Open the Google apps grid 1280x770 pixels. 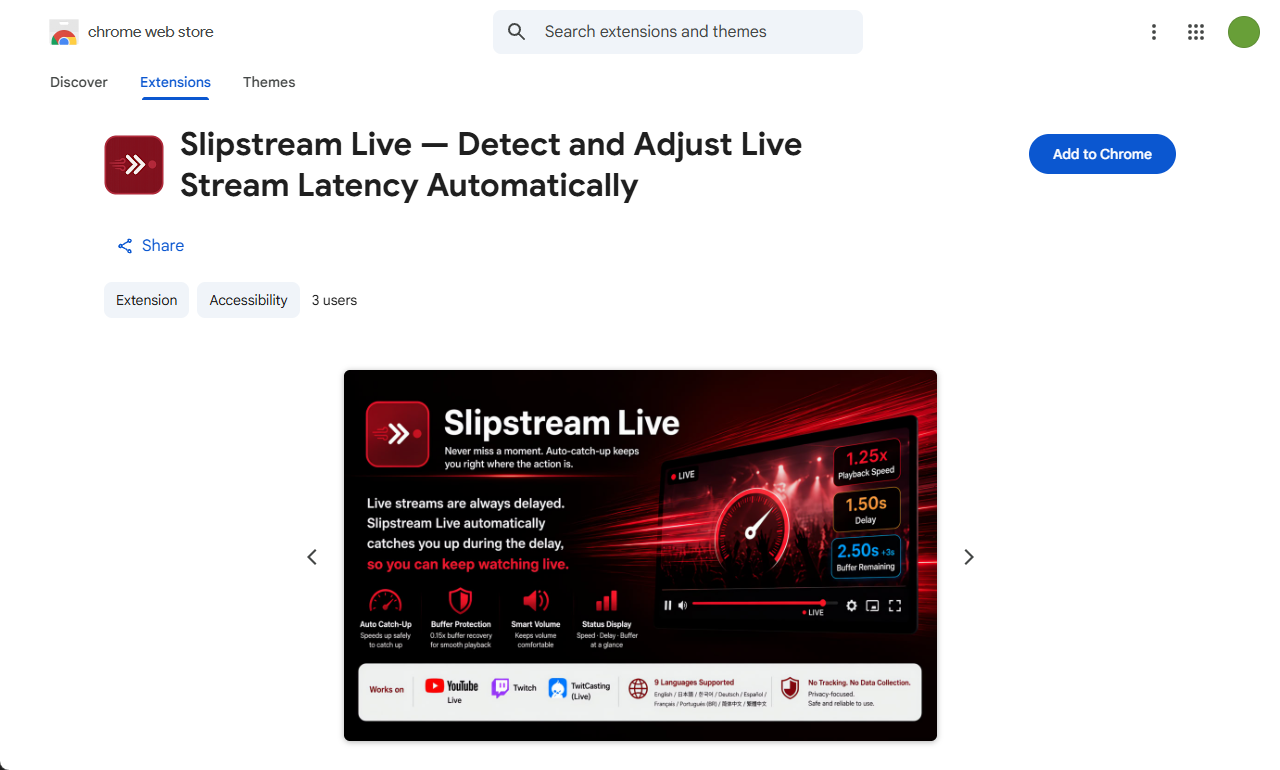(x=1196, y=32)
